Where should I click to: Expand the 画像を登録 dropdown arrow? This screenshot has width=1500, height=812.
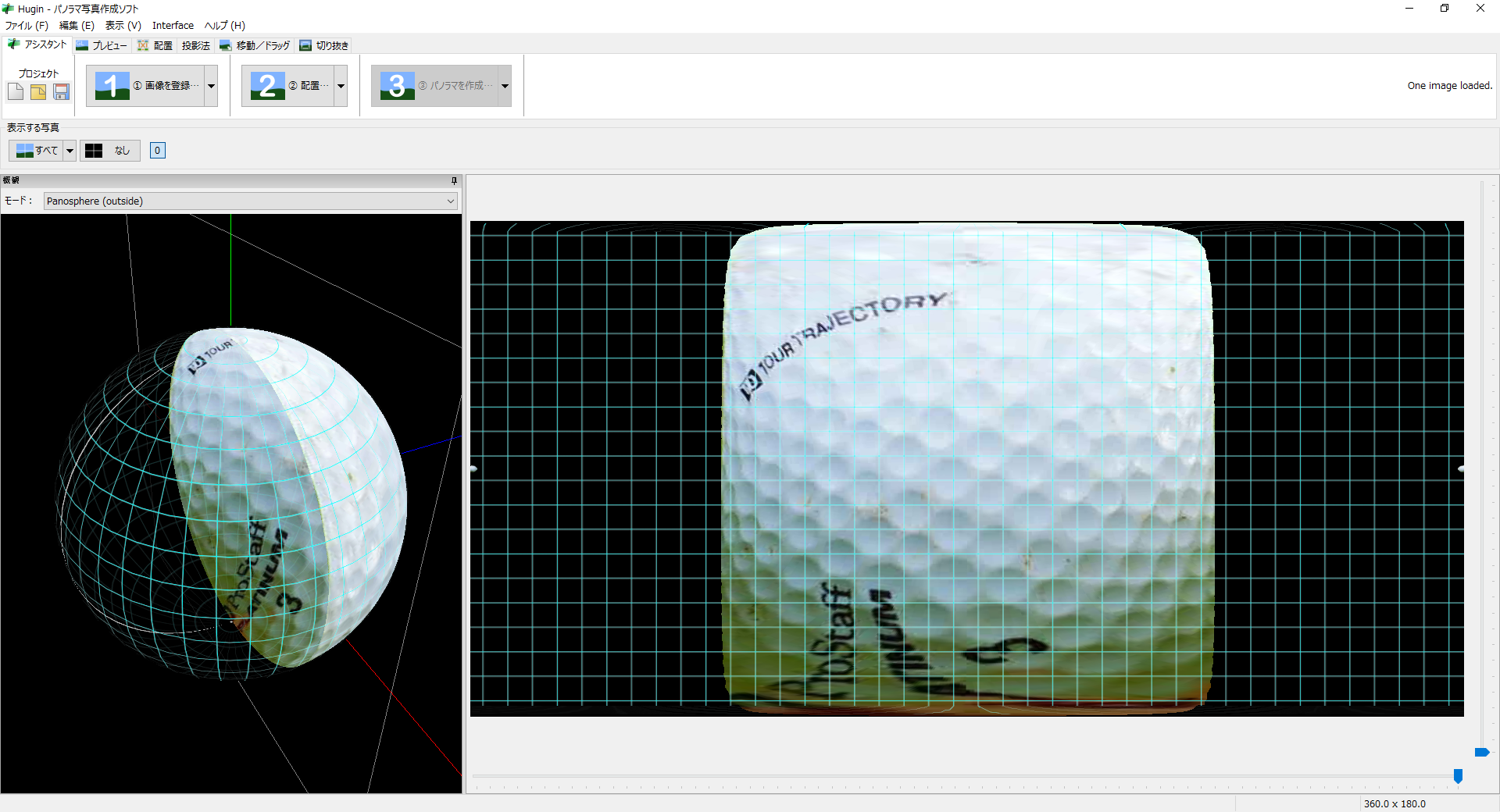[x=211, y=86]
